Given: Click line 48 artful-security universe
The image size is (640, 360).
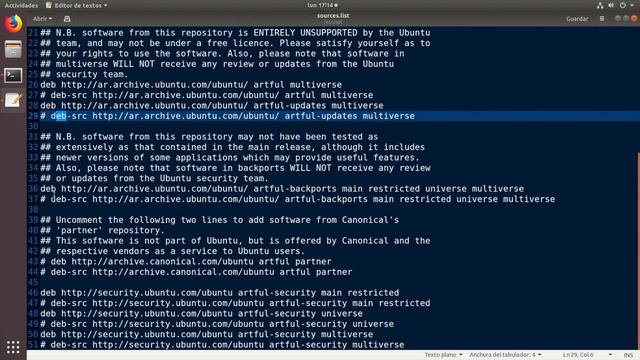Looking at the screenshot, I should click(201, 313).
